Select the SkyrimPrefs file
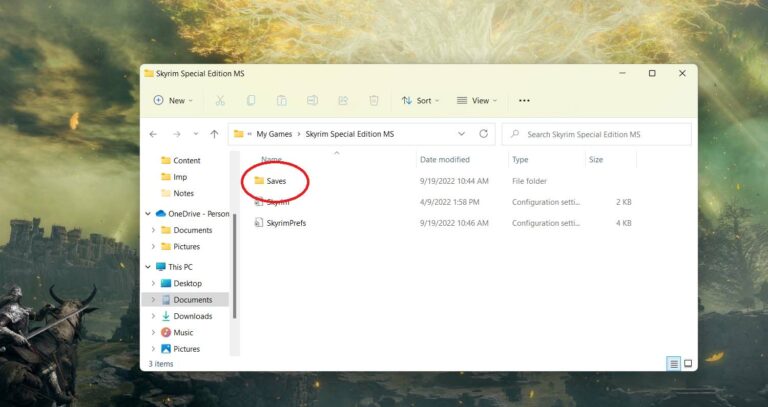 [x=287, y=223]
